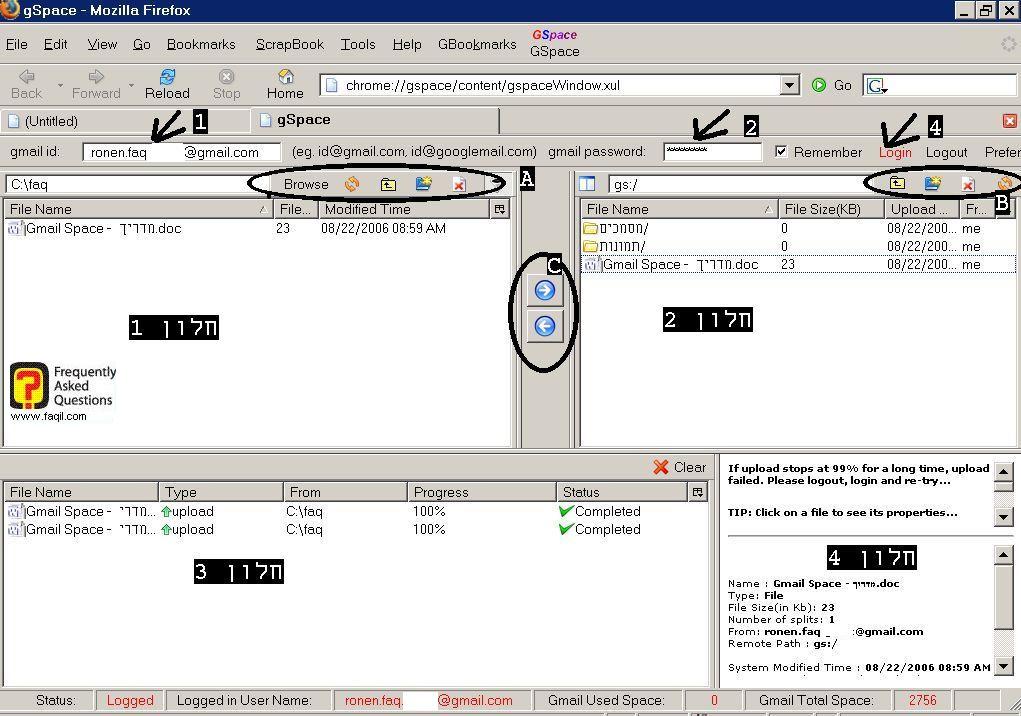This screenshot has width=1021, height=716.
Task: Go up one folder in gs:/ pane
Action: (x=897, y=184)
